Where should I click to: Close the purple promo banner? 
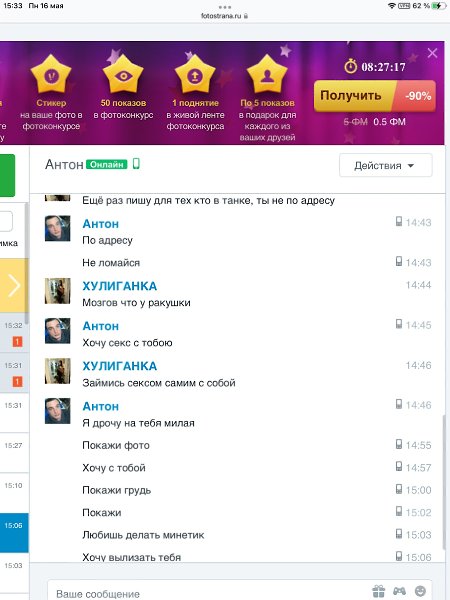click(x=432, y=53)
